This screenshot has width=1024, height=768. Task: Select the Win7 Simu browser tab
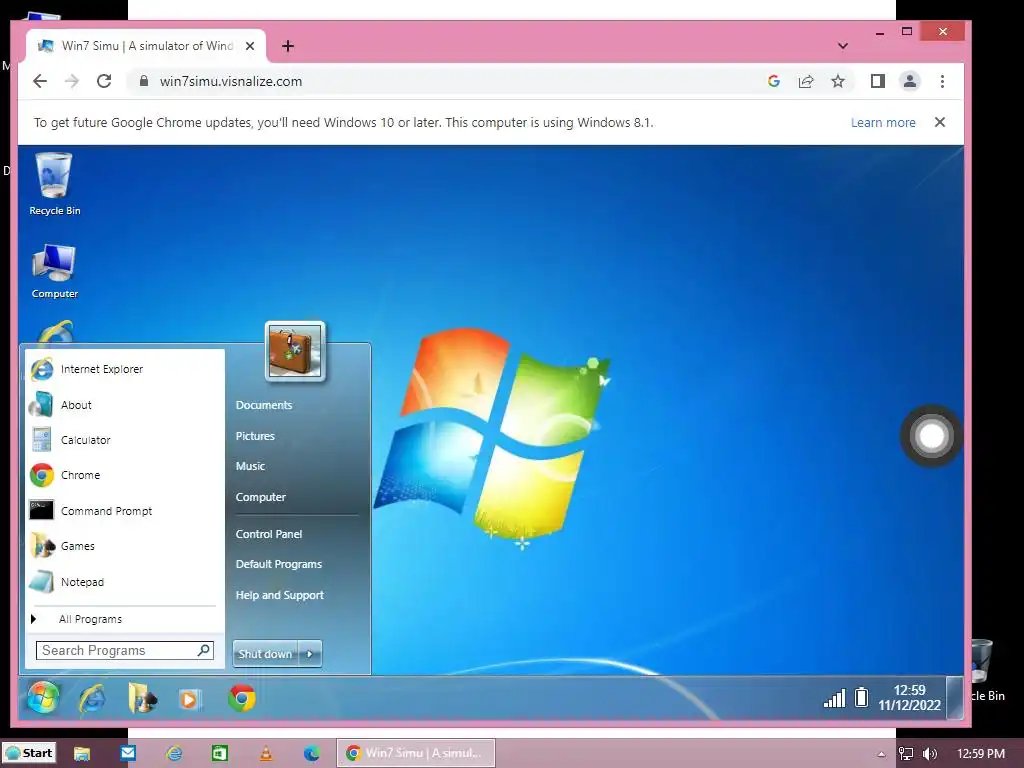[x=146, y=46]
